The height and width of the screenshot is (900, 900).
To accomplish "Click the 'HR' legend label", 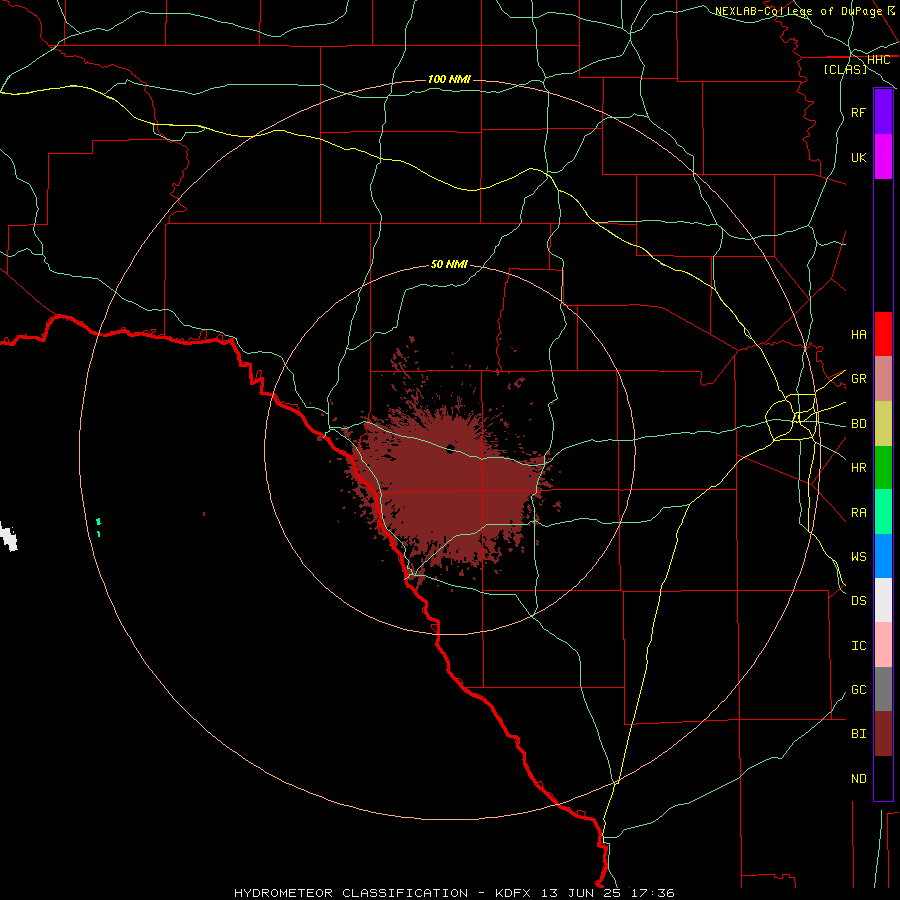I will click(859, 468).
